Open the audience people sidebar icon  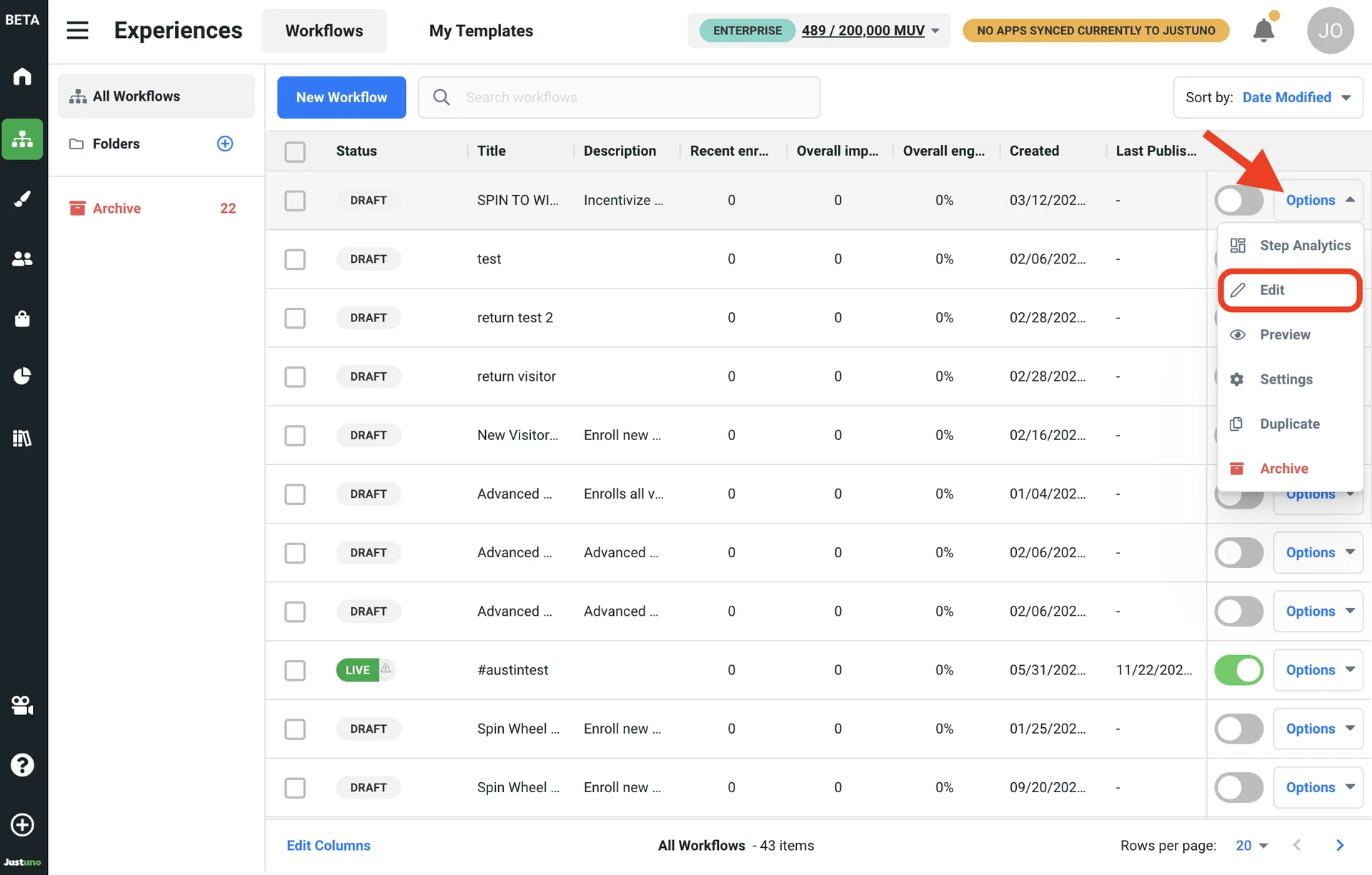[x=22, y=259]
